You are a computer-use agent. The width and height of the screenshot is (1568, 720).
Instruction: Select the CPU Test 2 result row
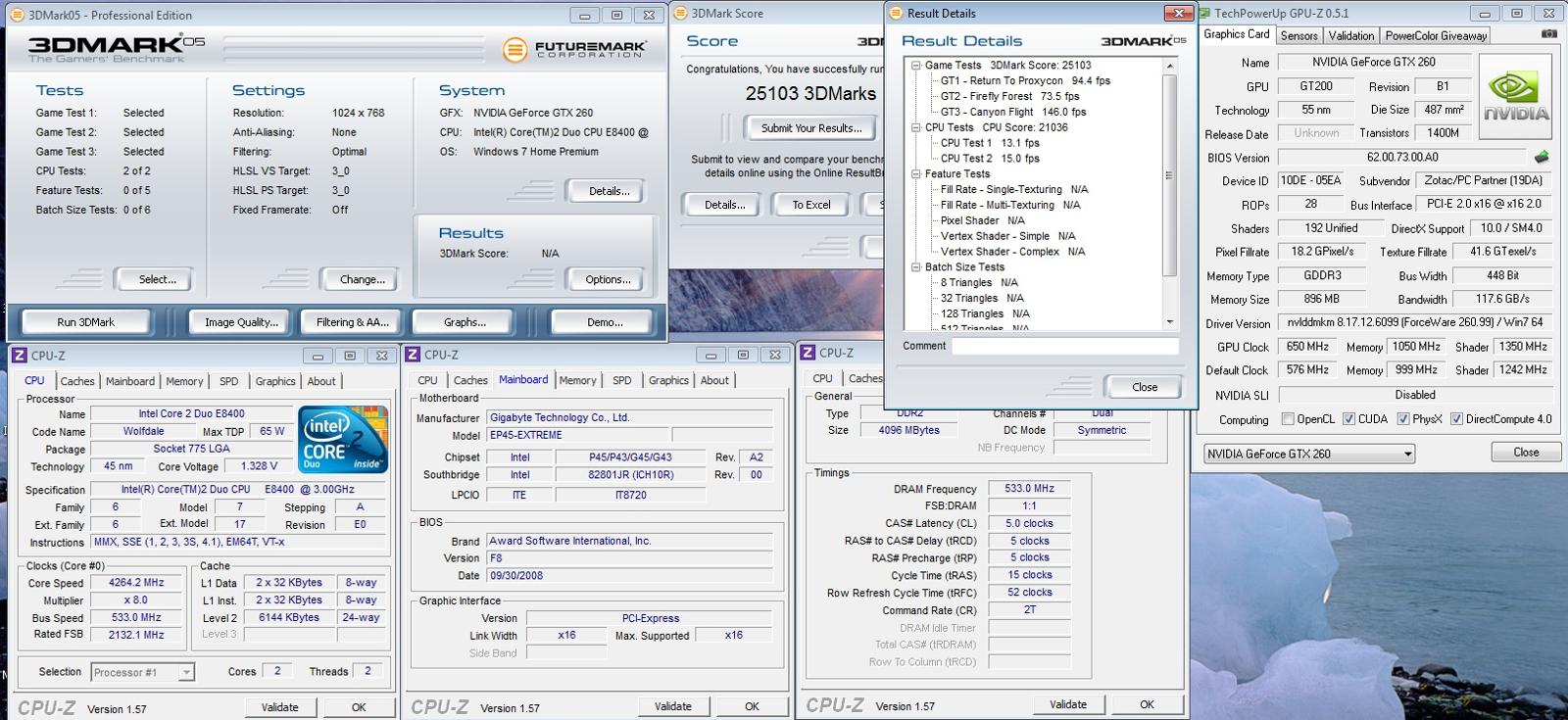coord(990,159)
